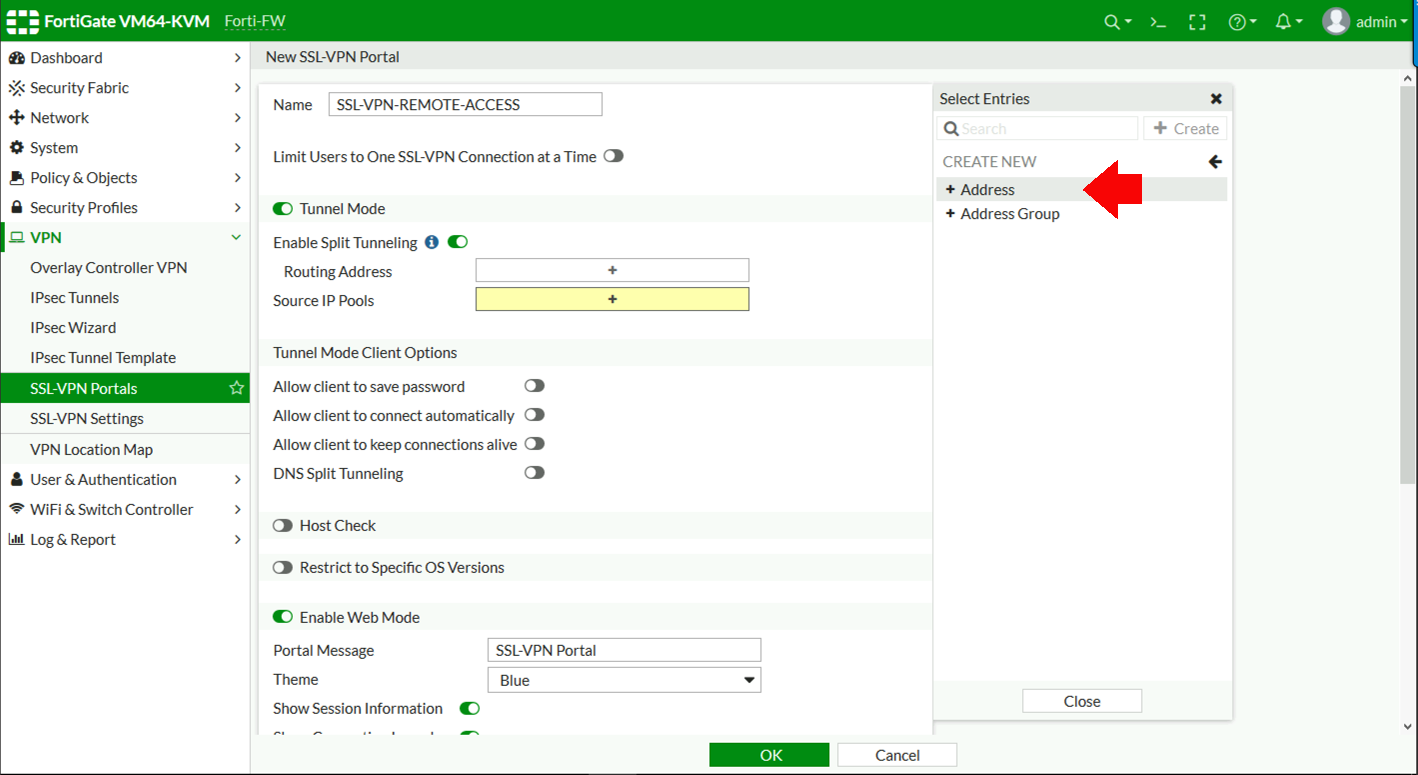
Task: Click the VPN laptop icon
Action: (x=16, y=238)
